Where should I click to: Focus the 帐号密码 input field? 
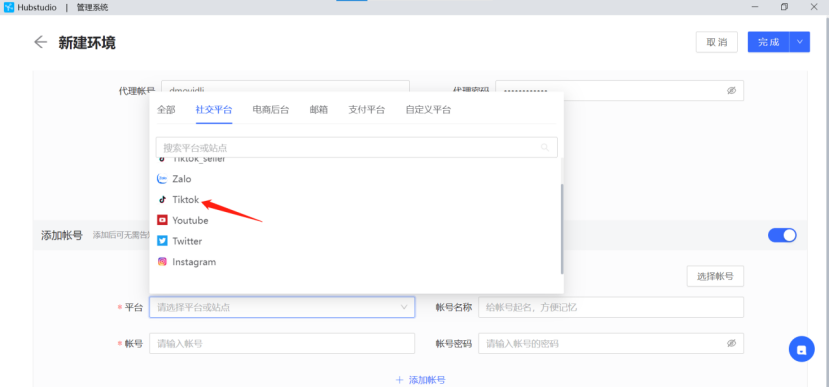tap(611, 344)
